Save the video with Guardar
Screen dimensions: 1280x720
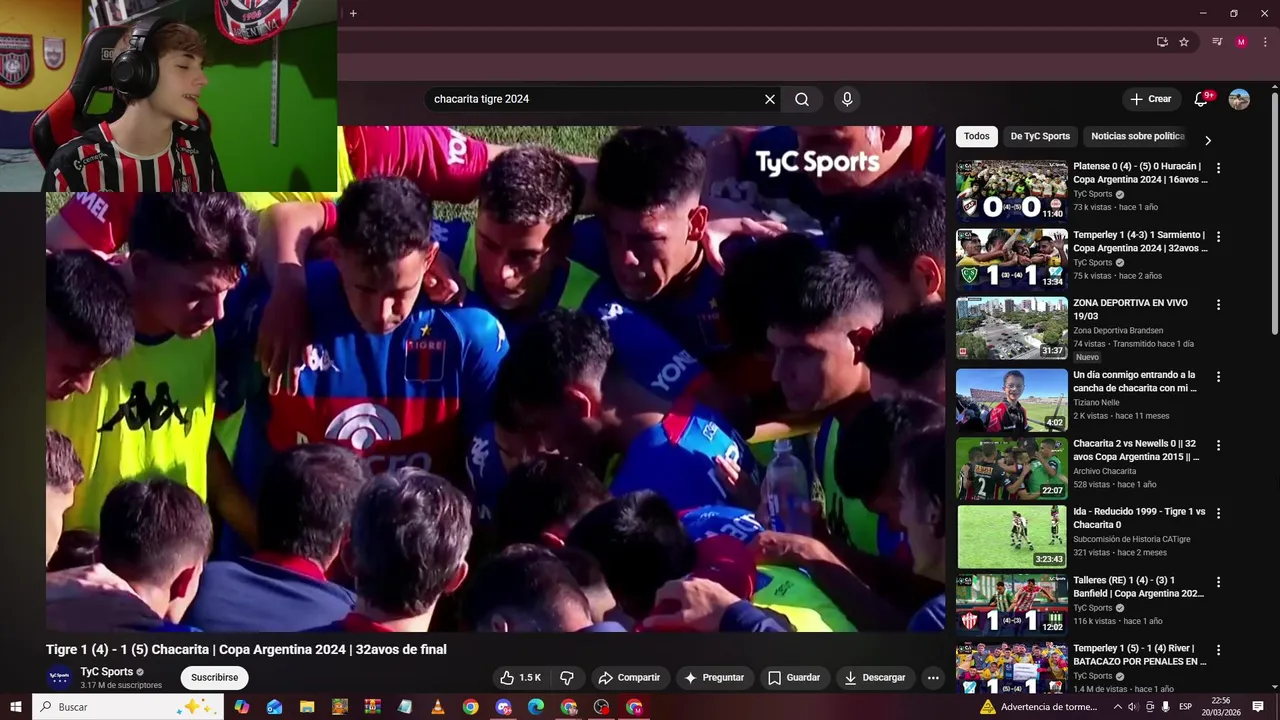coord(794,677)
